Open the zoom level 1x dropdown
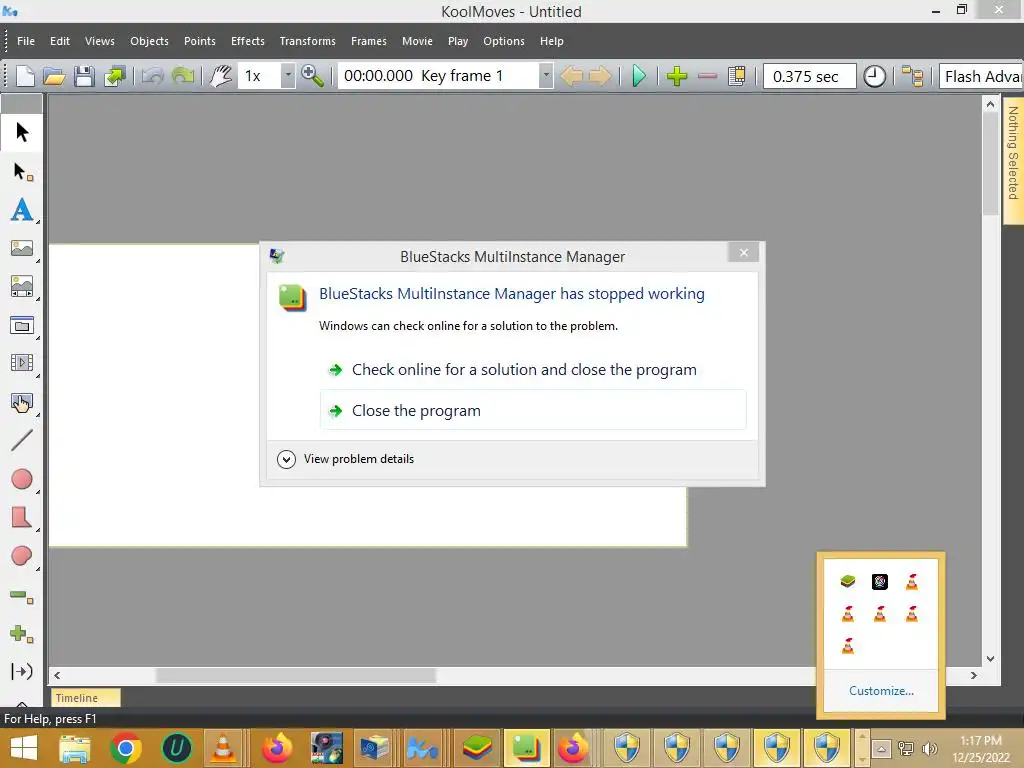1024x768 pixels. 288,76
